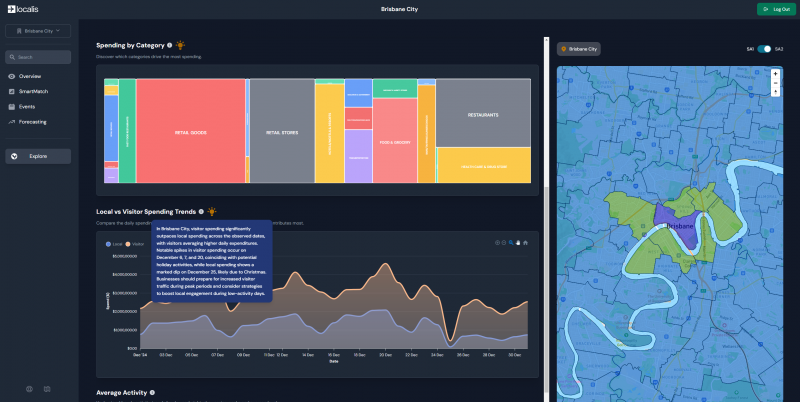Click the Brisbane City location chip above map
Image resolution: width=800 pixels, height=402 pixels.
click(x=579, y=49)
